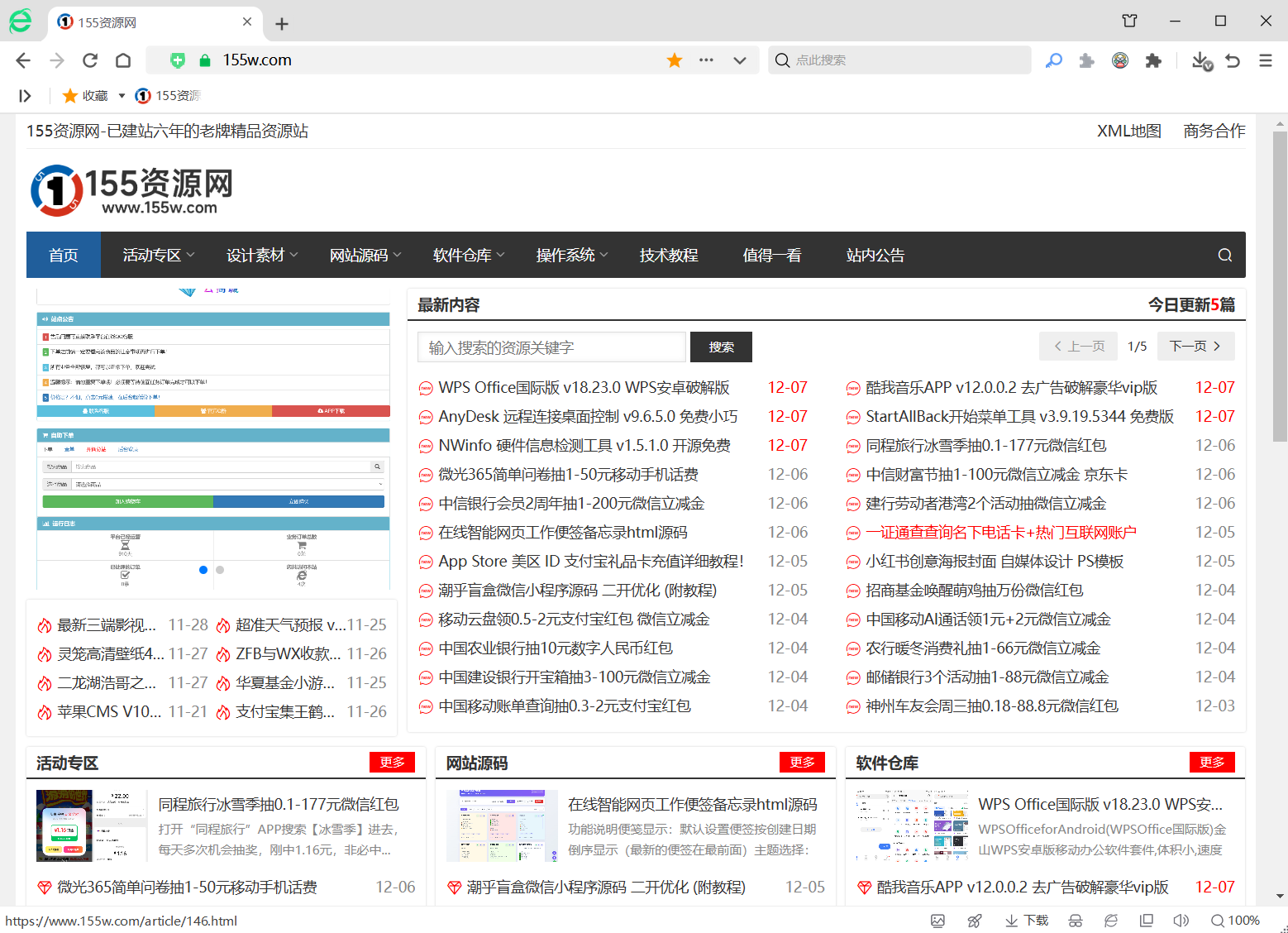Open the address bar chevron dropdown
1288x933 pixels.
pos(740,60)
